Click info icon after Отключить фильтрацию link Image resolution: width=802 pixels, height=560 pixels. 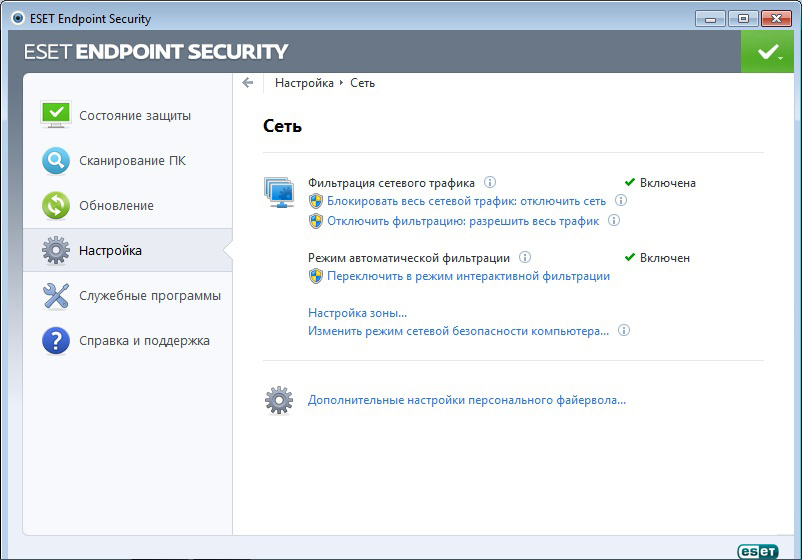[614, 221]
